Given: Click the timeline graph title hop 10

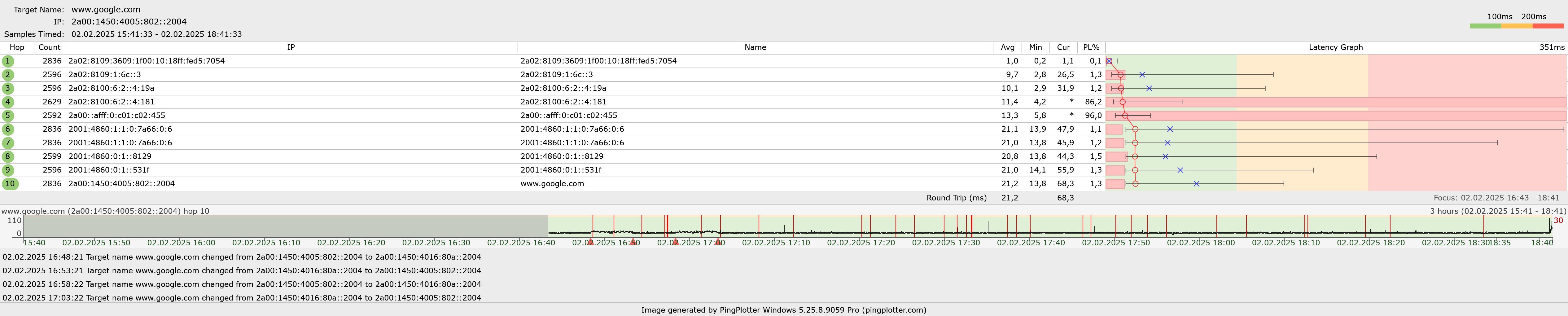Looking at the screenshot, I should [105, 211].
